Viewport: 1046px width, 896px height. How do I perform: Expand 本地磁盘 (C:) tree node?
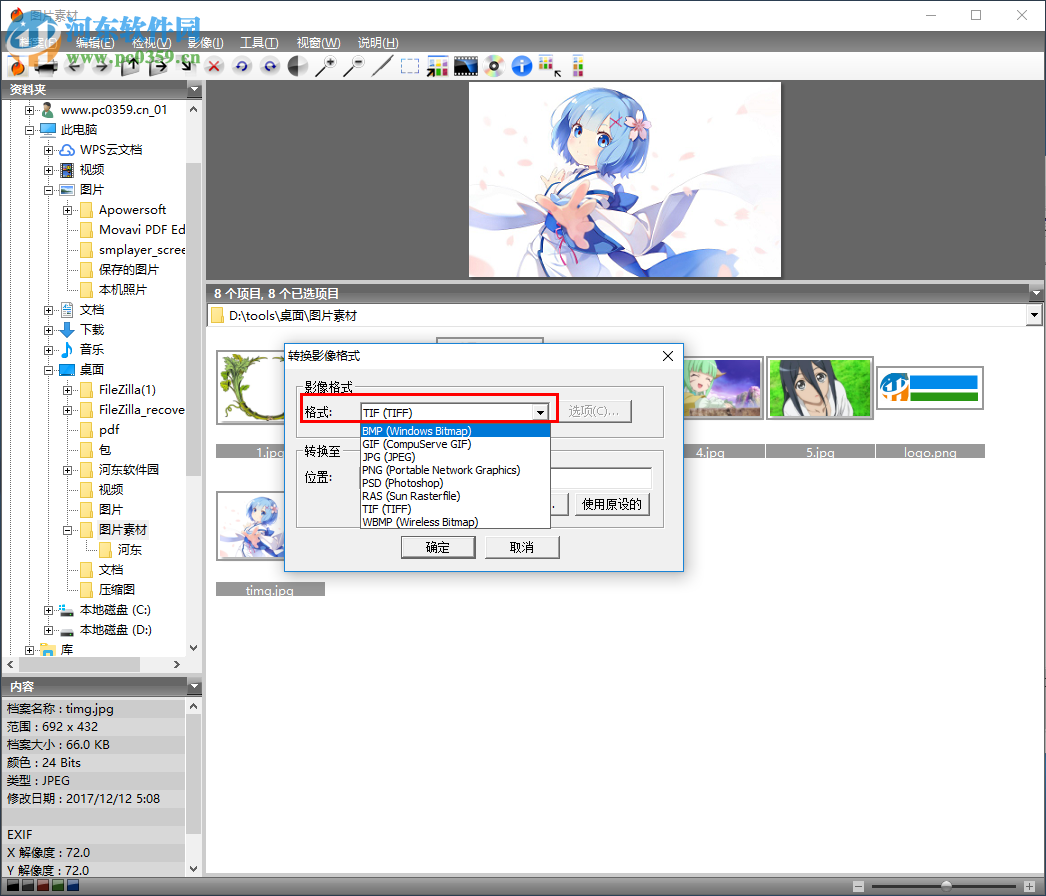[x=48, y=610]
